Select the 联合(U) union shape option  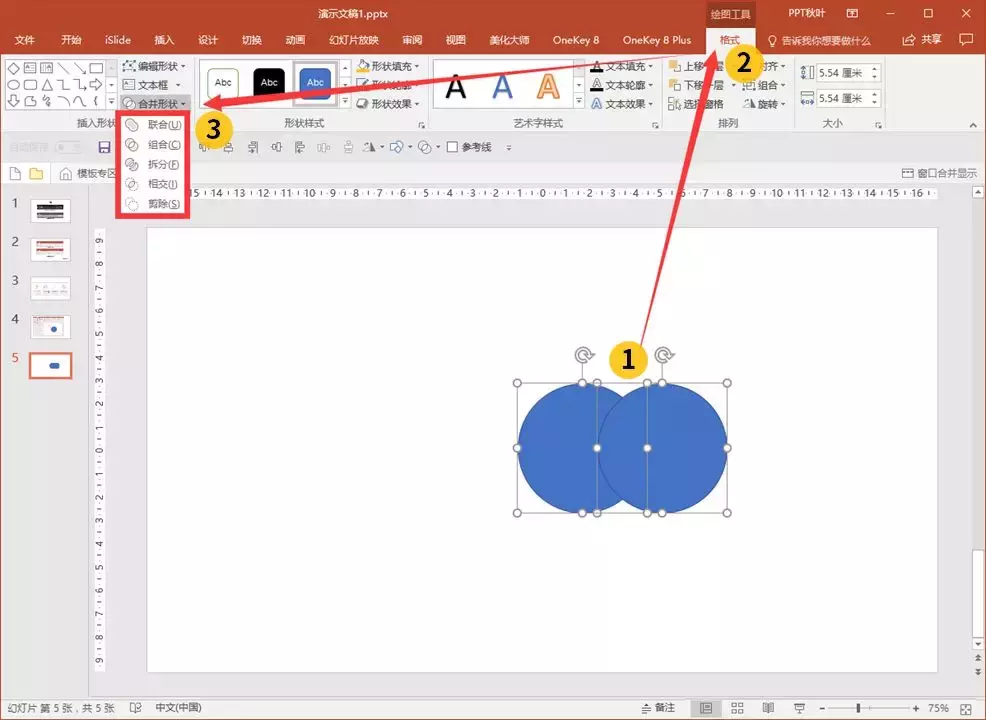pyautogui.click(x=153, y=125)
